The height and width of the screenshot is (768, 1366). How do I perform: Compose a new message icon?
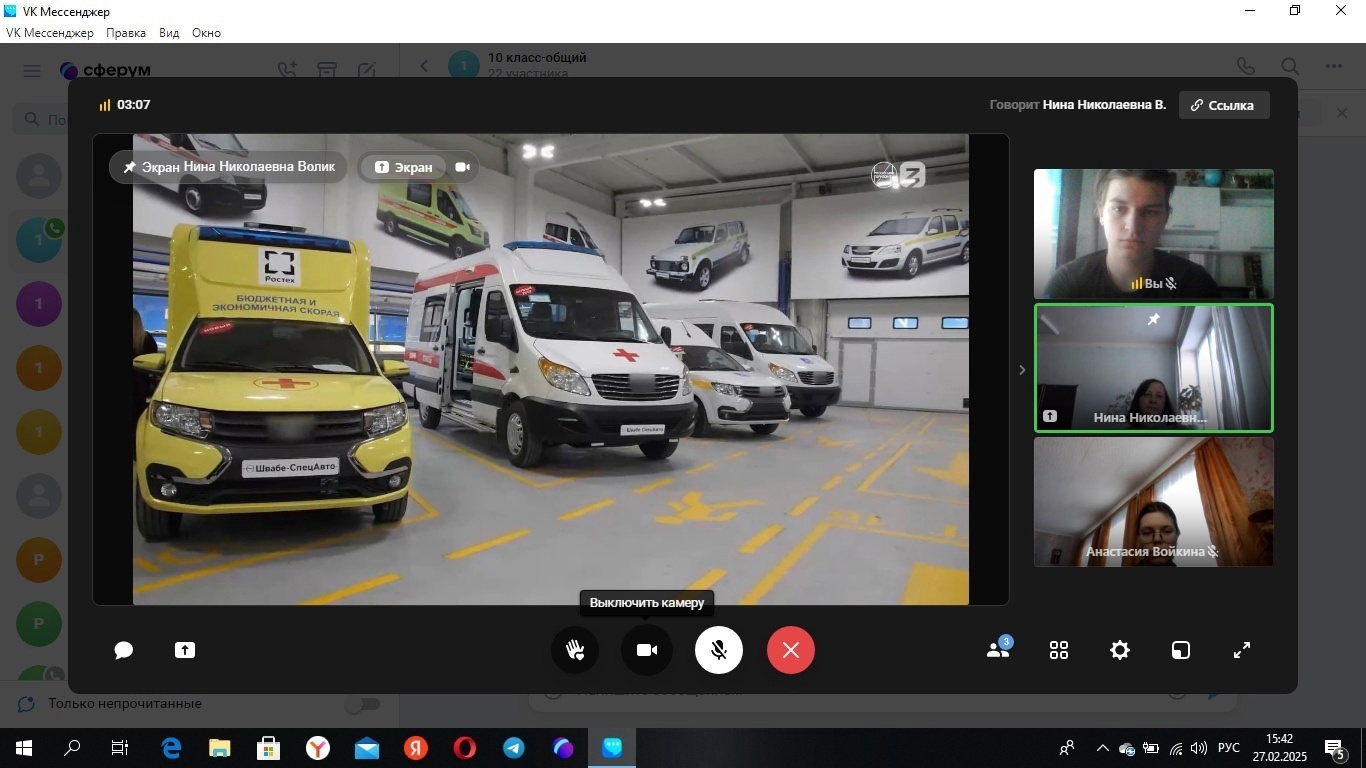(x=367, y=70)
